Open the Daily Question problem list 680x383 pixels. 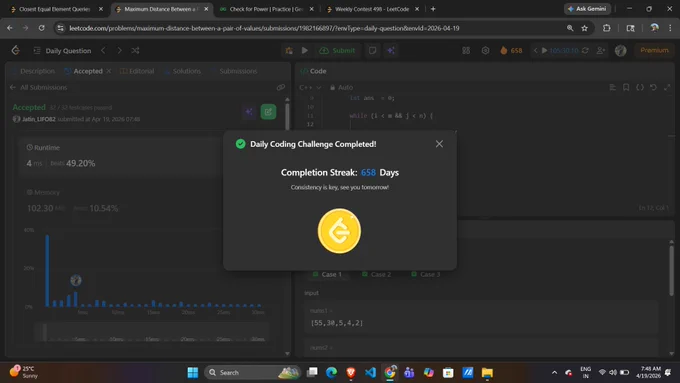pos(62,51)
